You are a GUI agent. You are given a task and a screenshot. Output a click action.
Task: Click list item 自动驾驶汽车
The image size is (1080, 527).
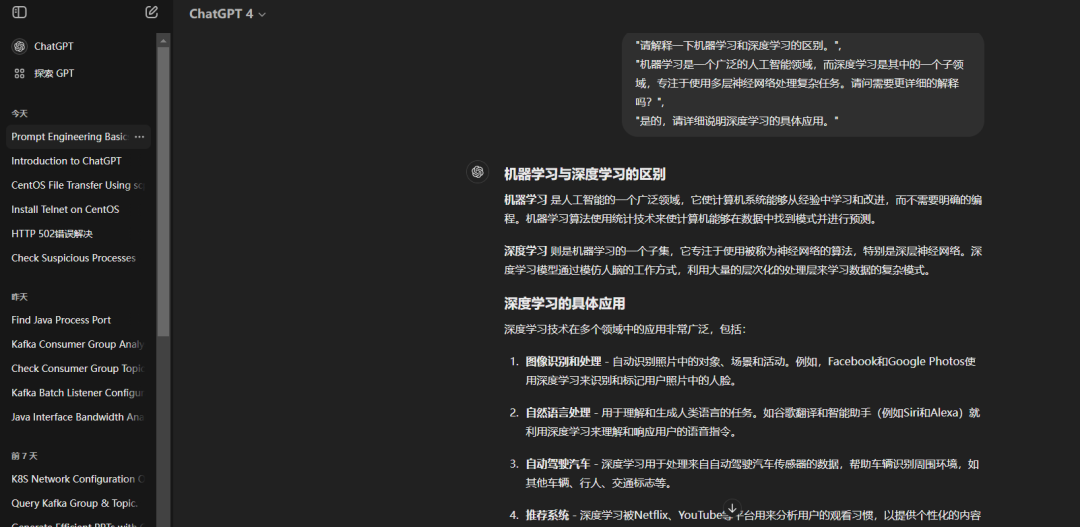pos(558,465)
